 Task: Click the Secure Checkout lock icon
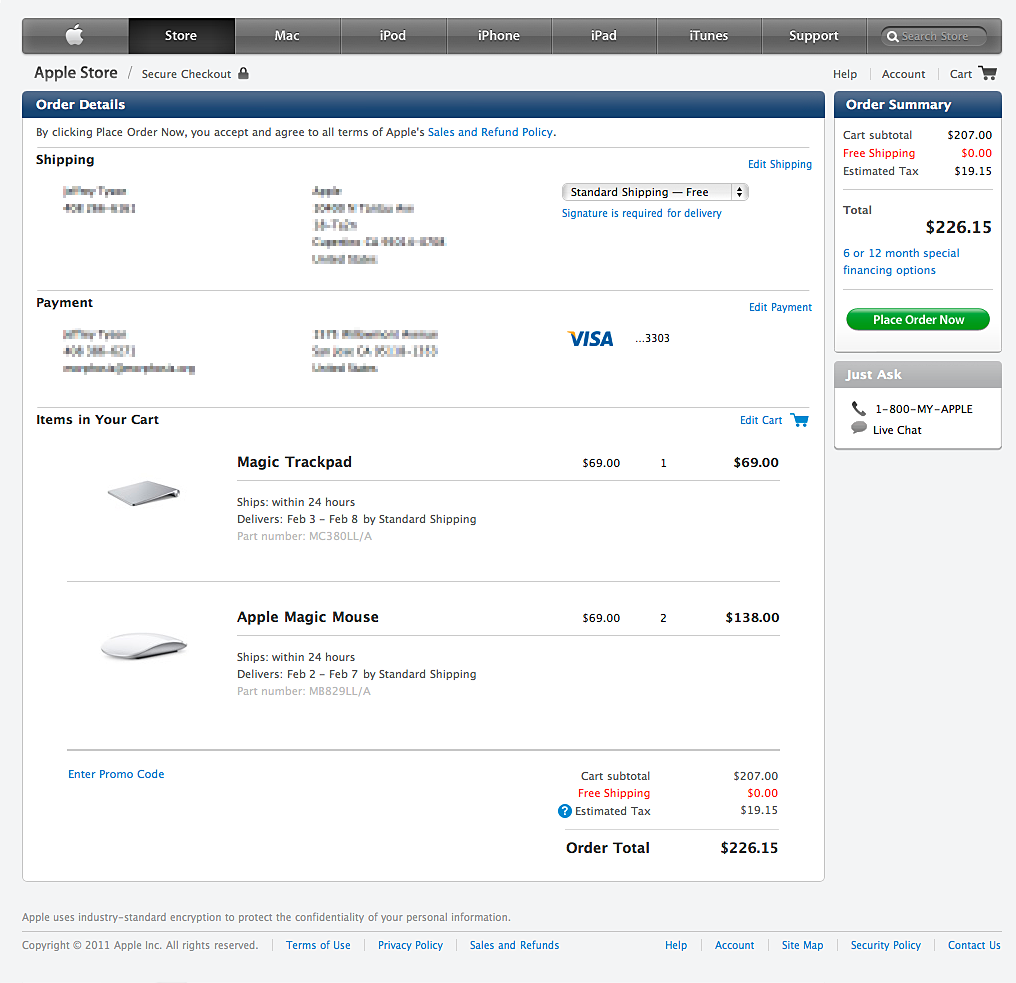(244, 73)
